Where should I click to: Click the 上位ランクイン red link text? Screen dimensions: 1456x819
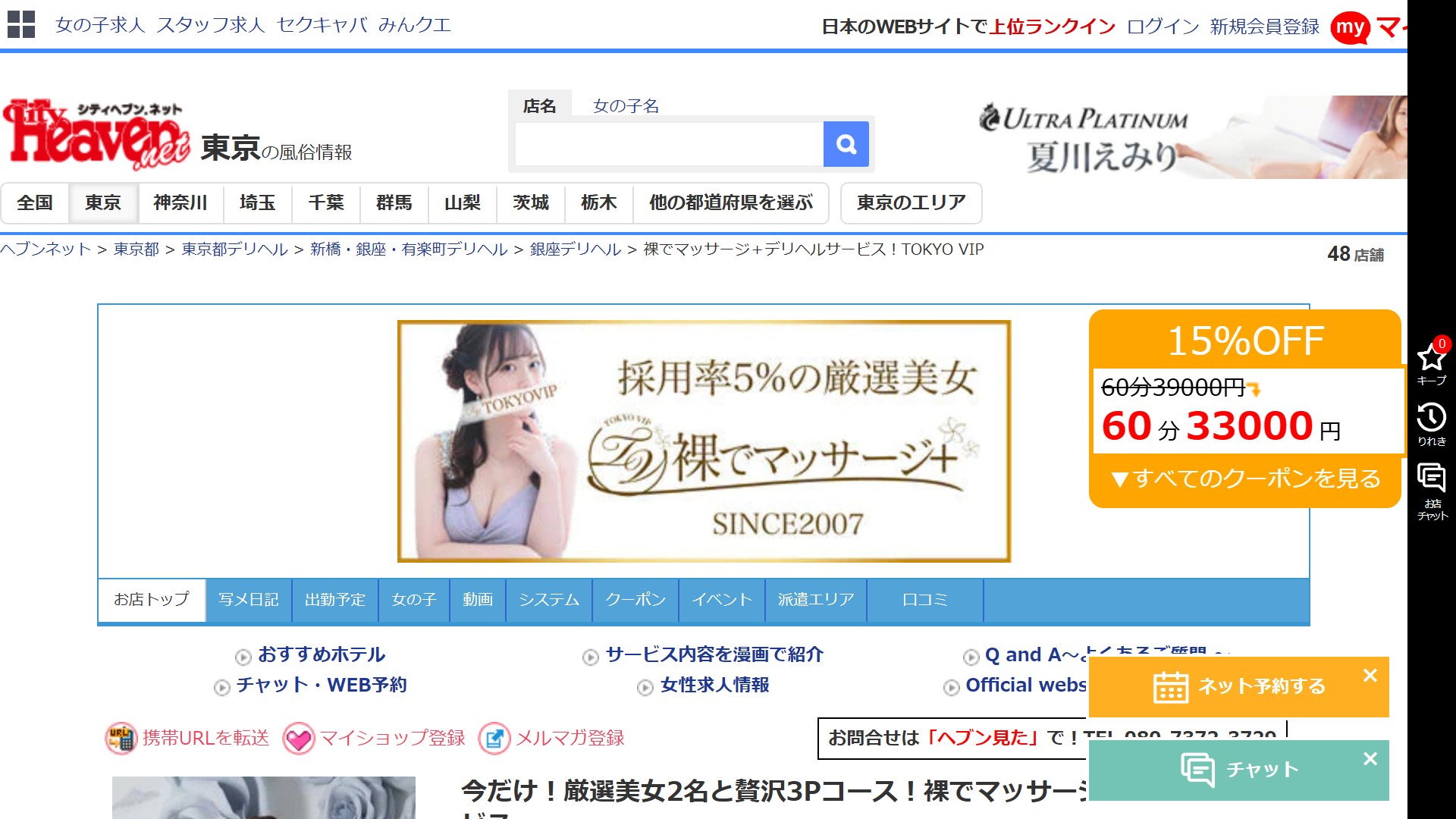[x=1053, y=27]
